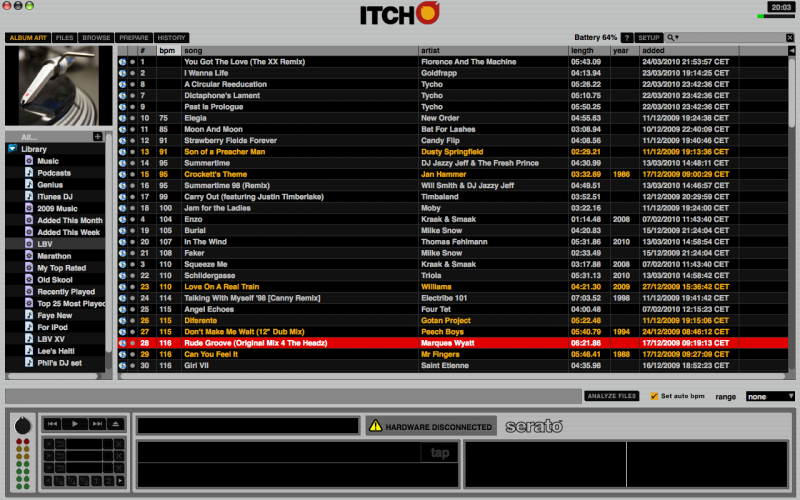800x500 pixels.
Task: Click the eject track button
Action: 116,423
